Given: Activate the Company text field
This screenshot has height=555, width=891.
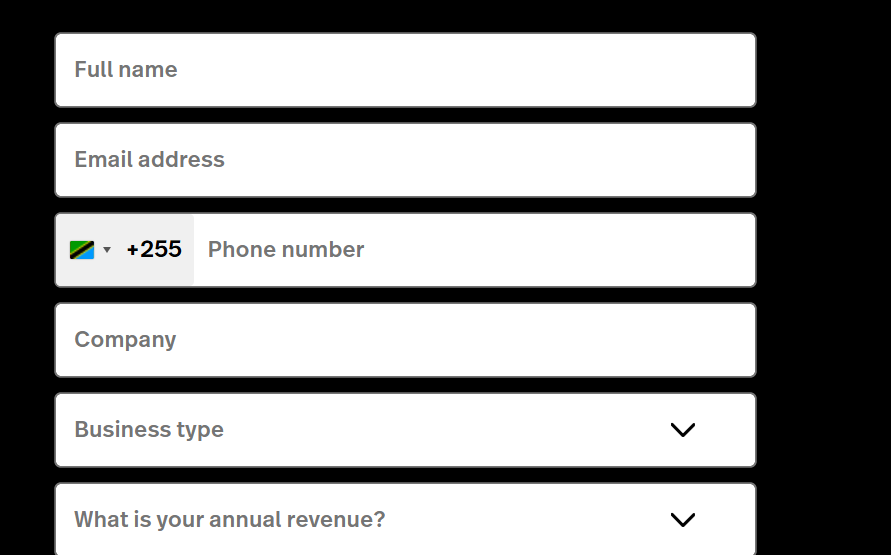Looking at the screenshot, I should [x=405, y=340].
